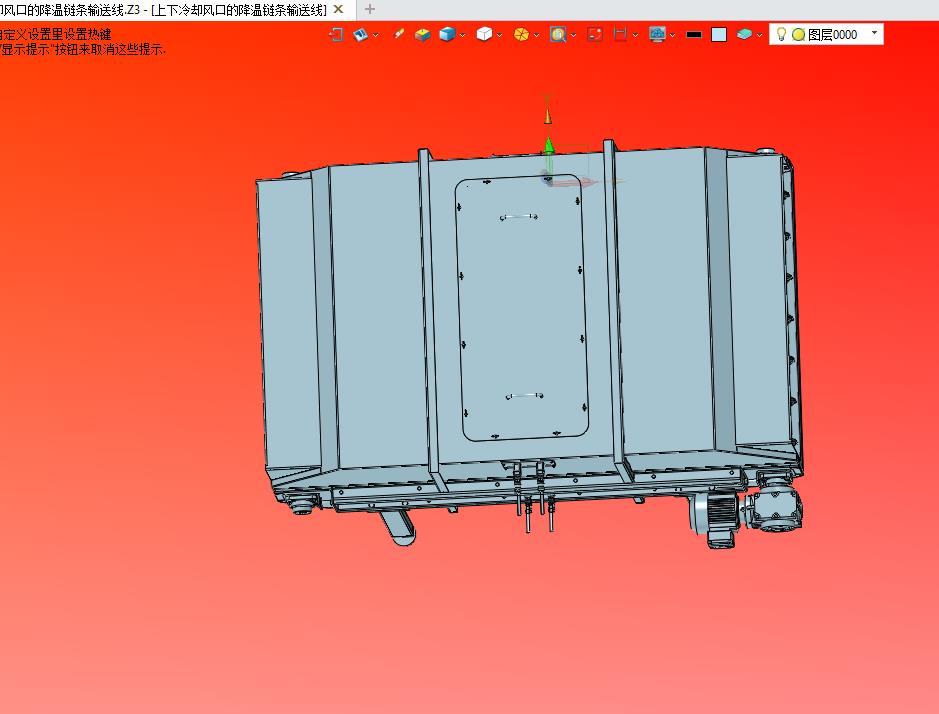
Task: Click the yellow circle layer indicator
Action: (x=798, y=35)
